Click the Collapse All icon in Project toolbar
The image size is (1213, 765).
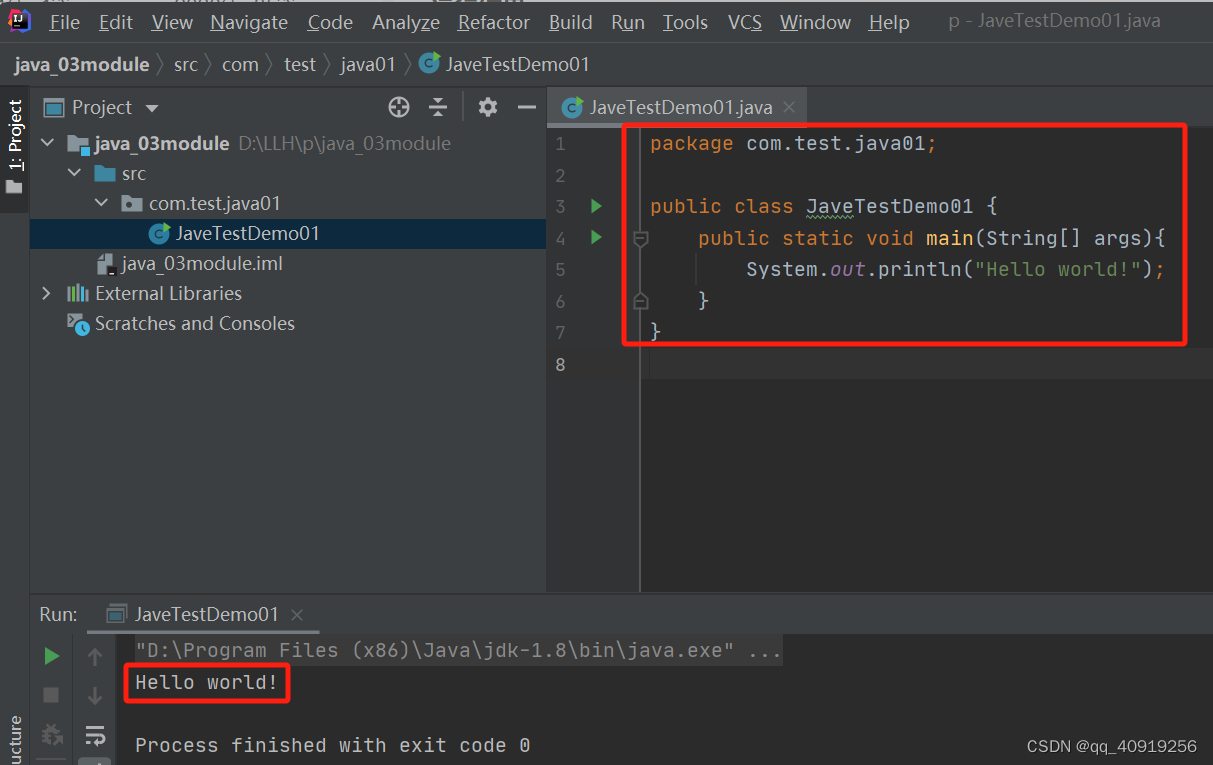[438, 107]
